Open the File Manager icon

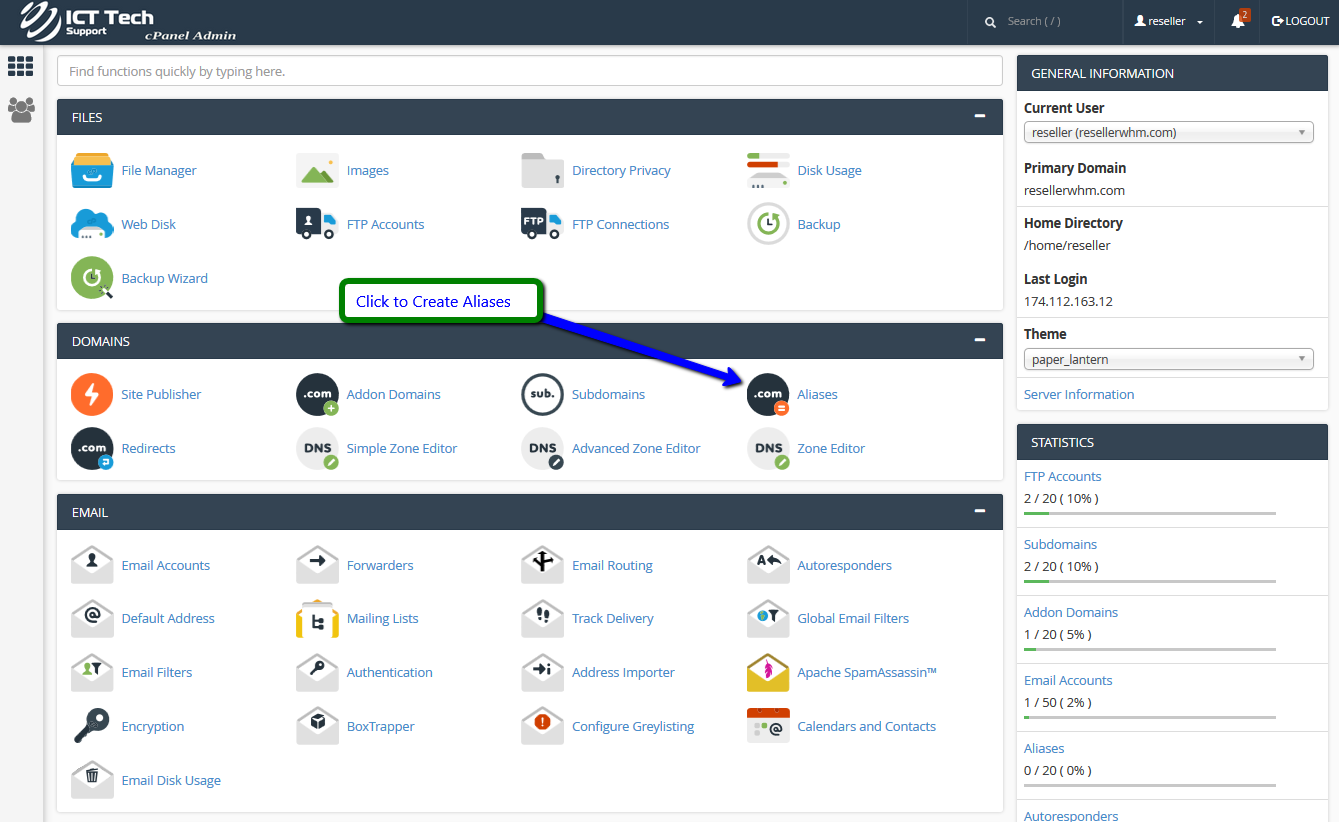click(x=92, y=170)
